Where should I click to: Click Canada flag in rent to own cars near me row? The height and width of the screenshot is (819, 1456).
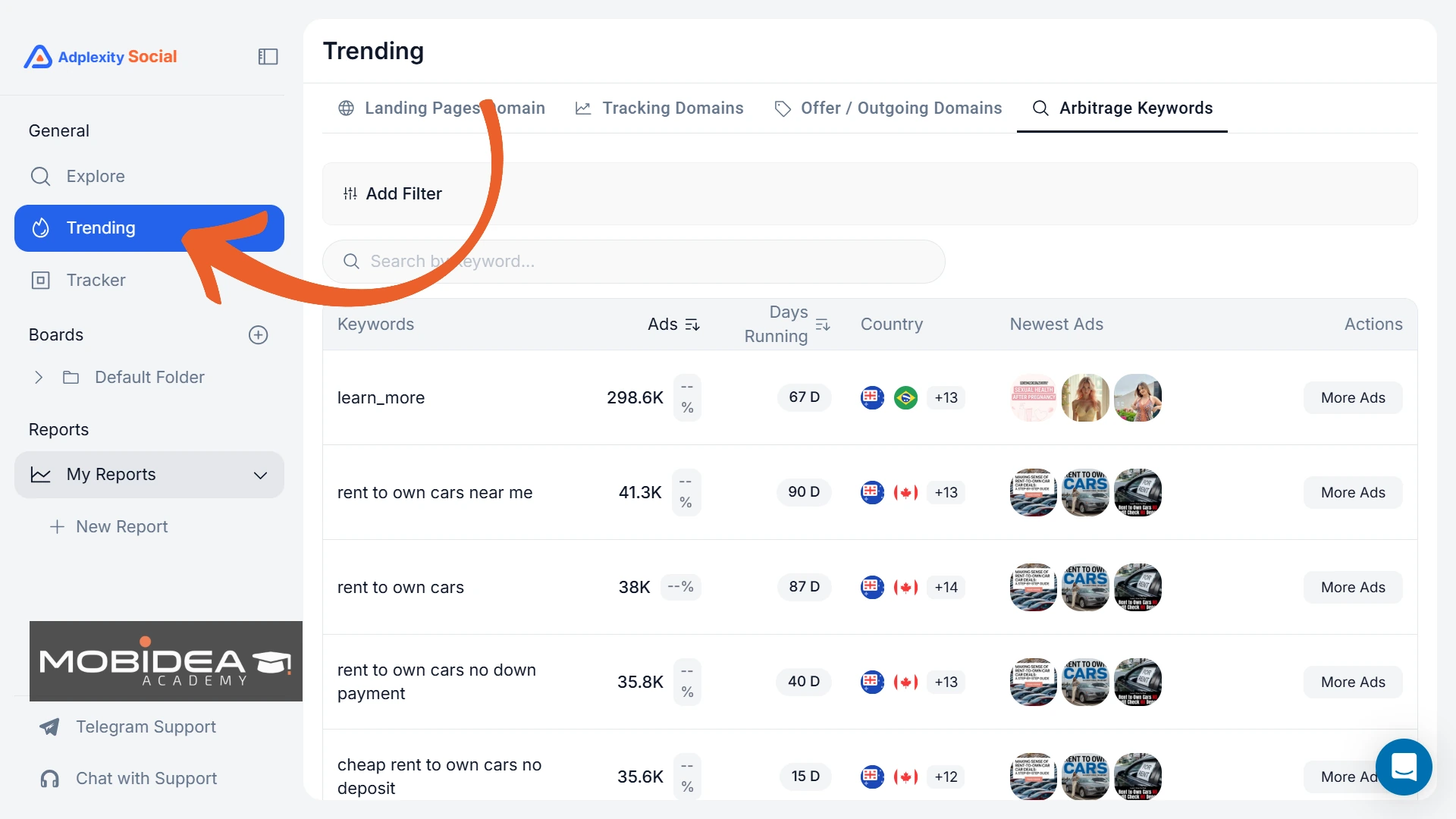[x=905, y=492]
